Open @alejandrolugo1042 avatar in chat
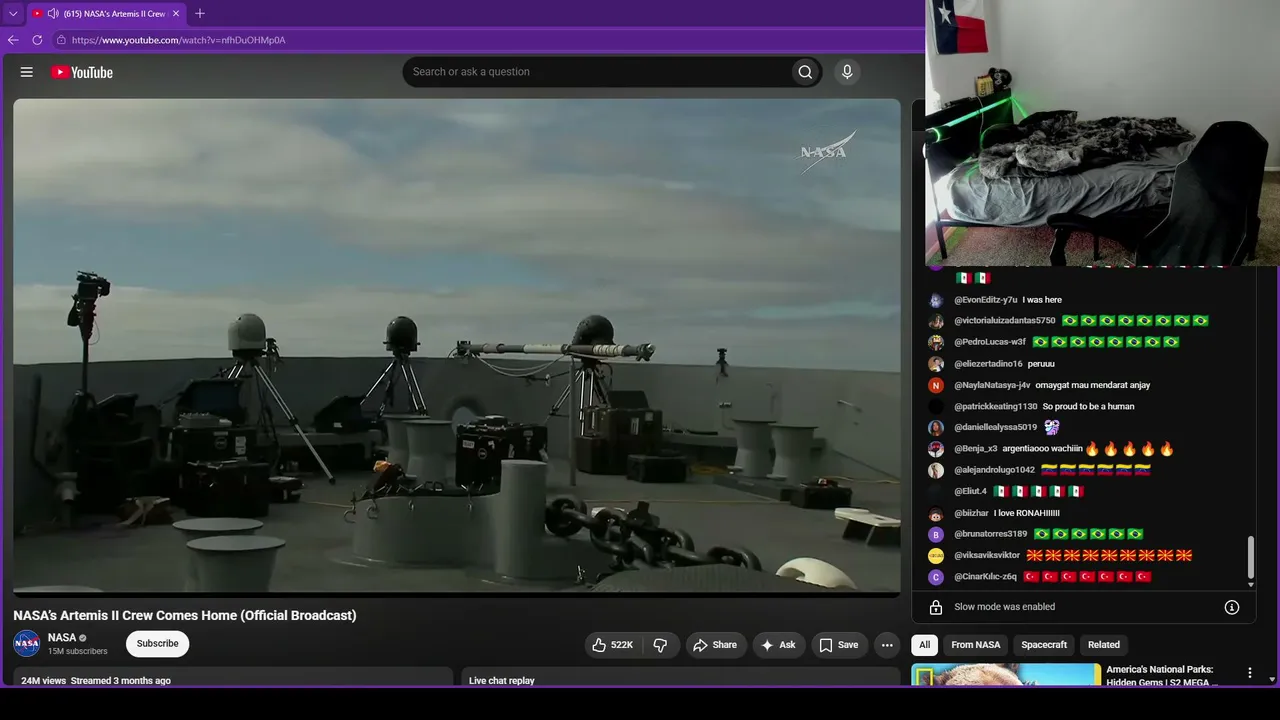The width and height of the screenshot is (1280, 720). pos(936,470)
